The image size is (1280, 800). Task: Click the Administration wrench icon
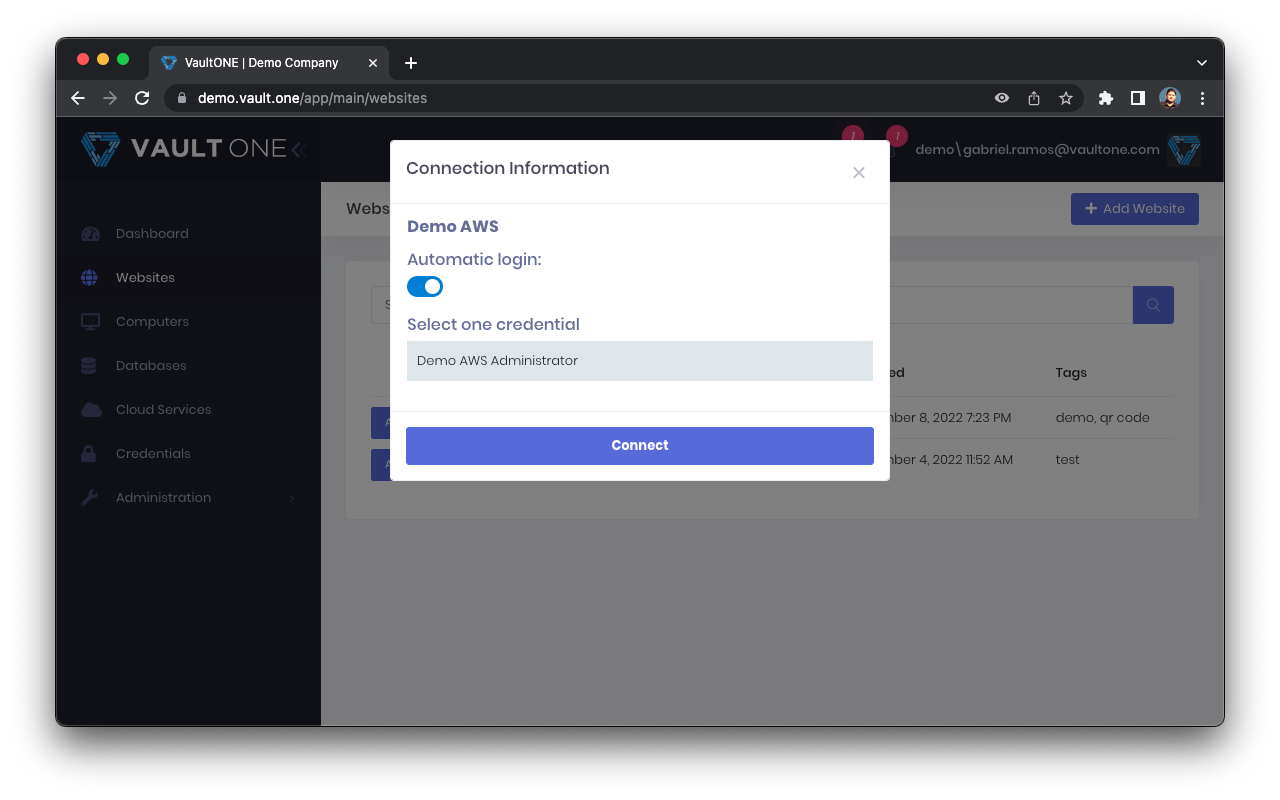(x=89, y=498)
